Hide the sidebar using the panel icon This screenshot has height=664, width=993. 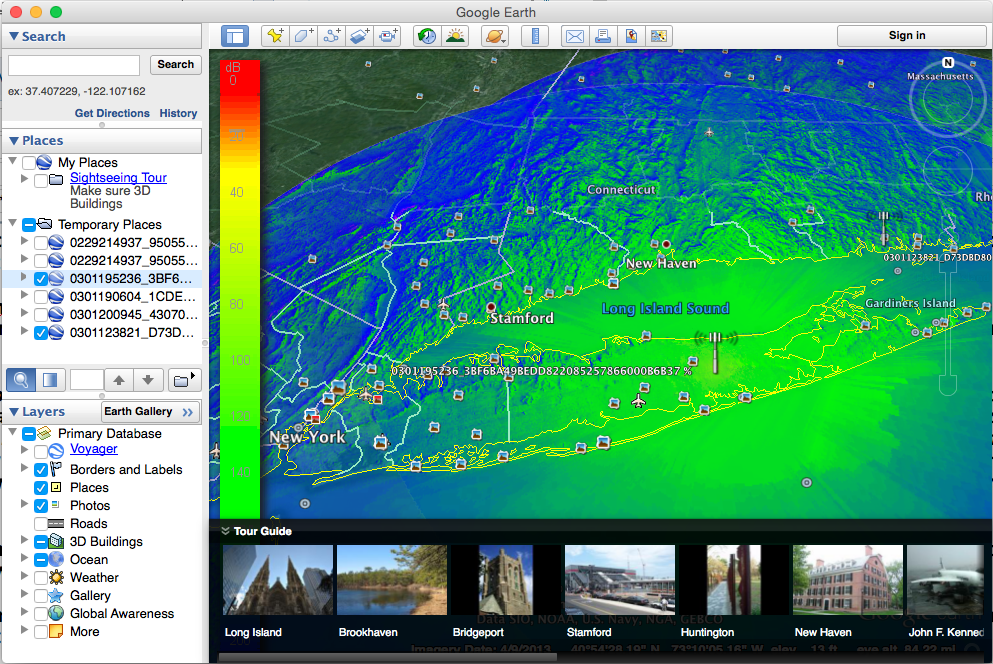(234, 35)
